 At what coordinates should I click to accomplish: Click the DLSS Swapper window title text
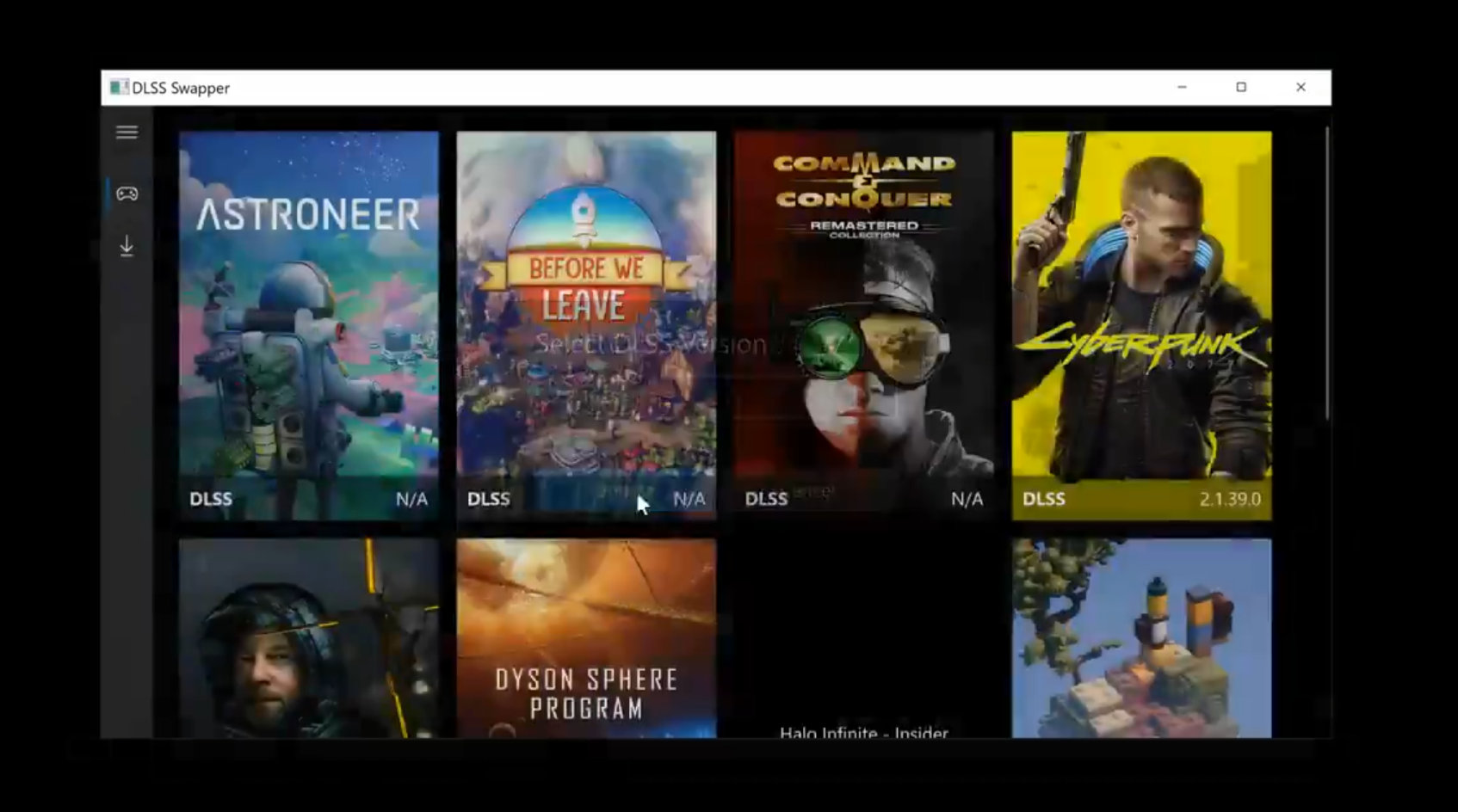181,89
